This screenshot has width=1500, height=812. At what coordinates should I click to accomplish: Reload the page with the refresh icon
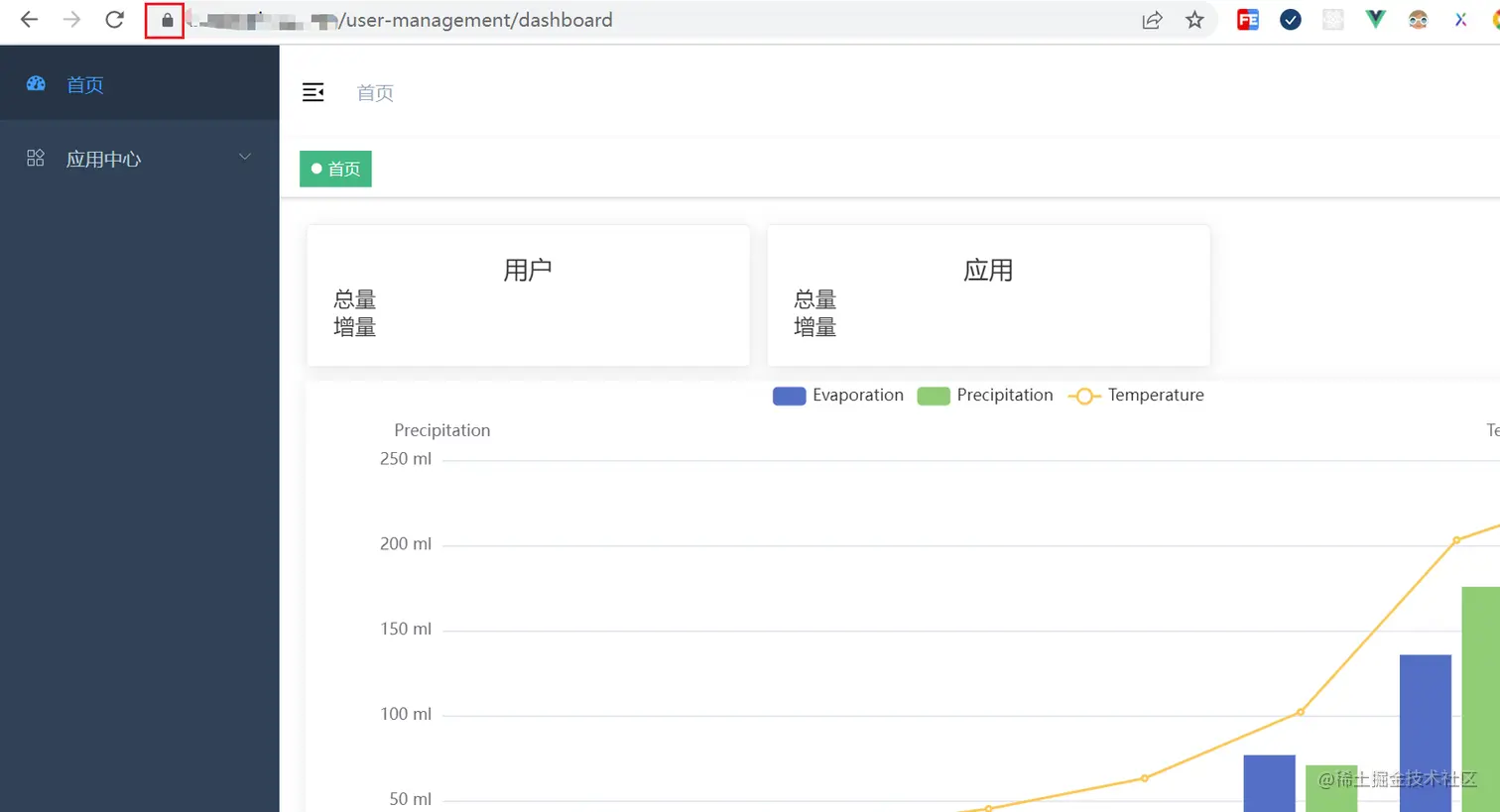pyautogui.click(x=115, y=20)
